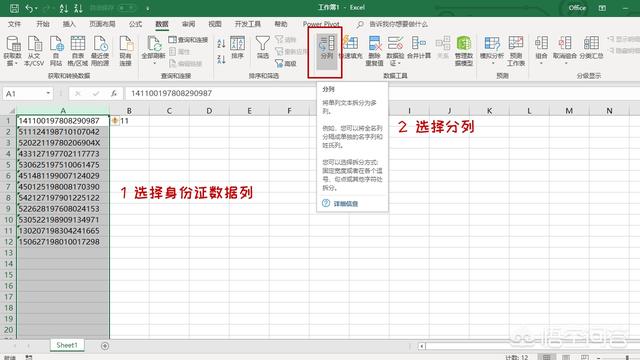Select the 数据 (Data) ribbon tab
This screenshot has height=360, width=640.
coord(162,24)
